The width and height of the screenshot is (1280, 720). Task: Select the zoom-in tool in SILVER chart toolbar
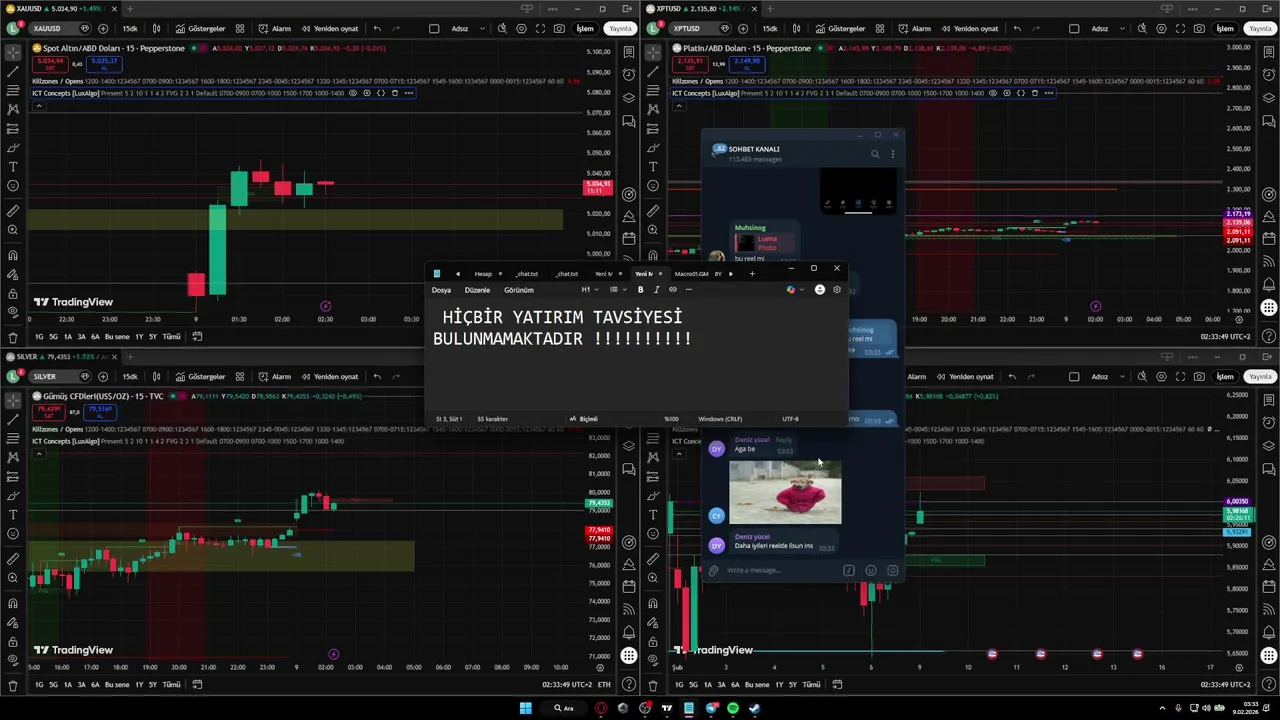13,578
